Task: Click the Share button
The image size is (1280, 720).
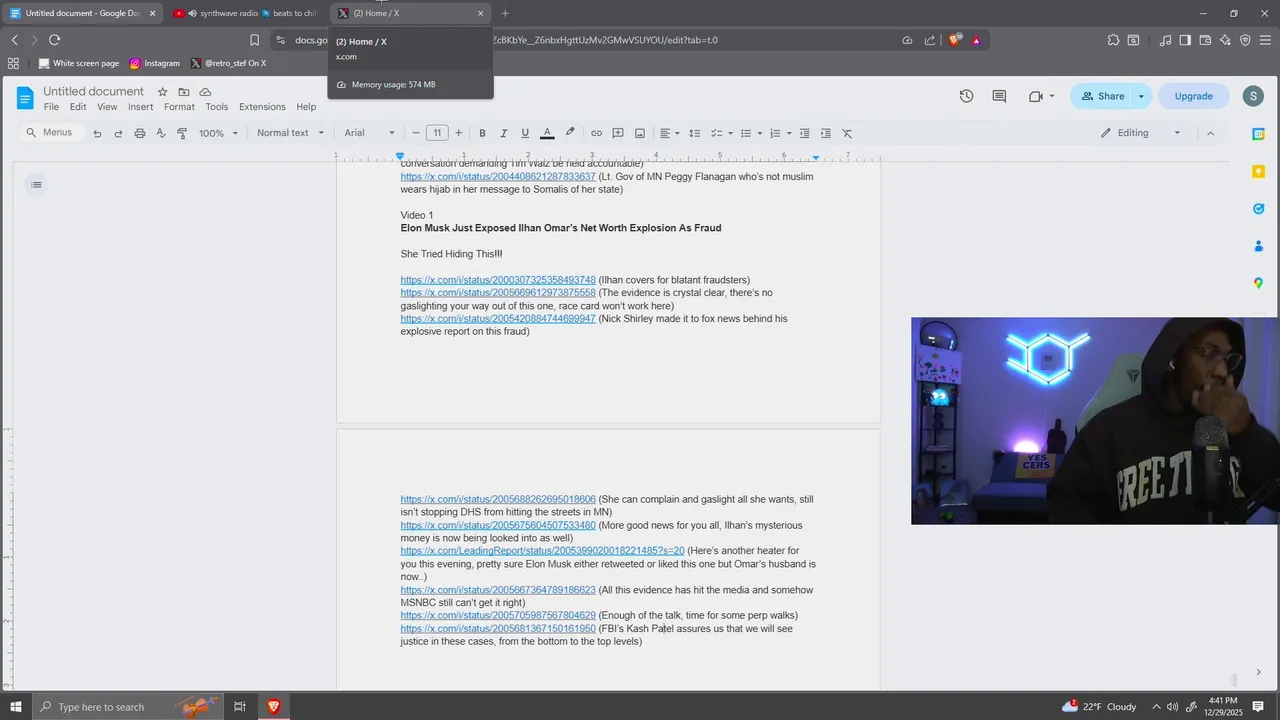Action: (1102, 96)
